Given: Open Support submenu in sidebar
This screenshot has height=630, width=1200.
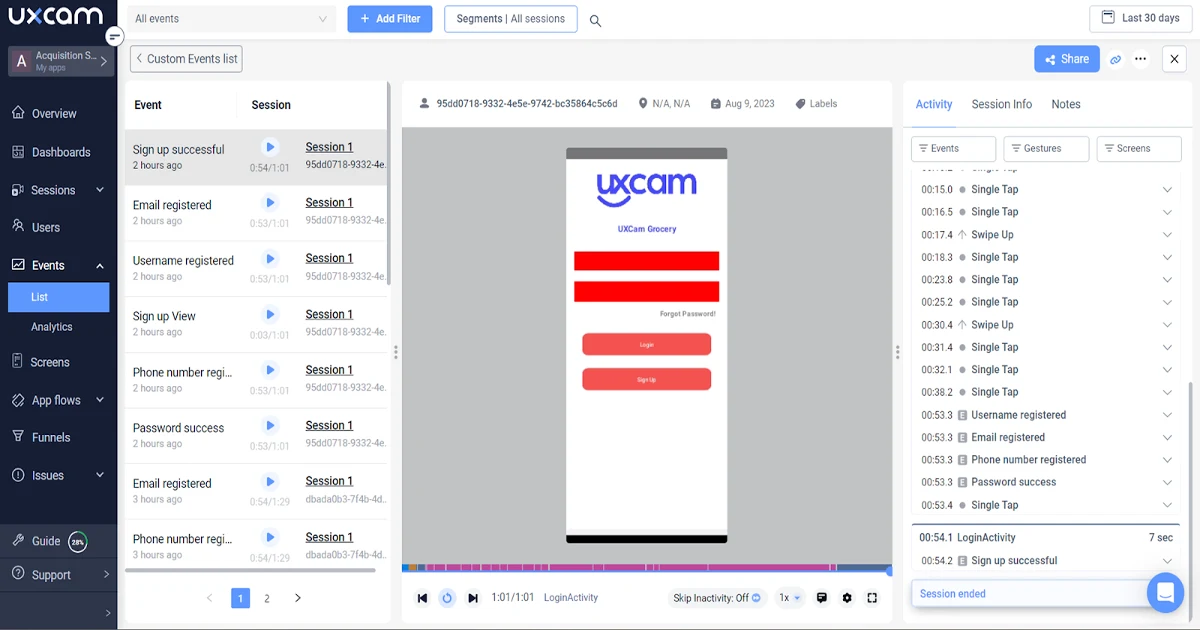Looking at the screenshot, I should coord(58,575).
